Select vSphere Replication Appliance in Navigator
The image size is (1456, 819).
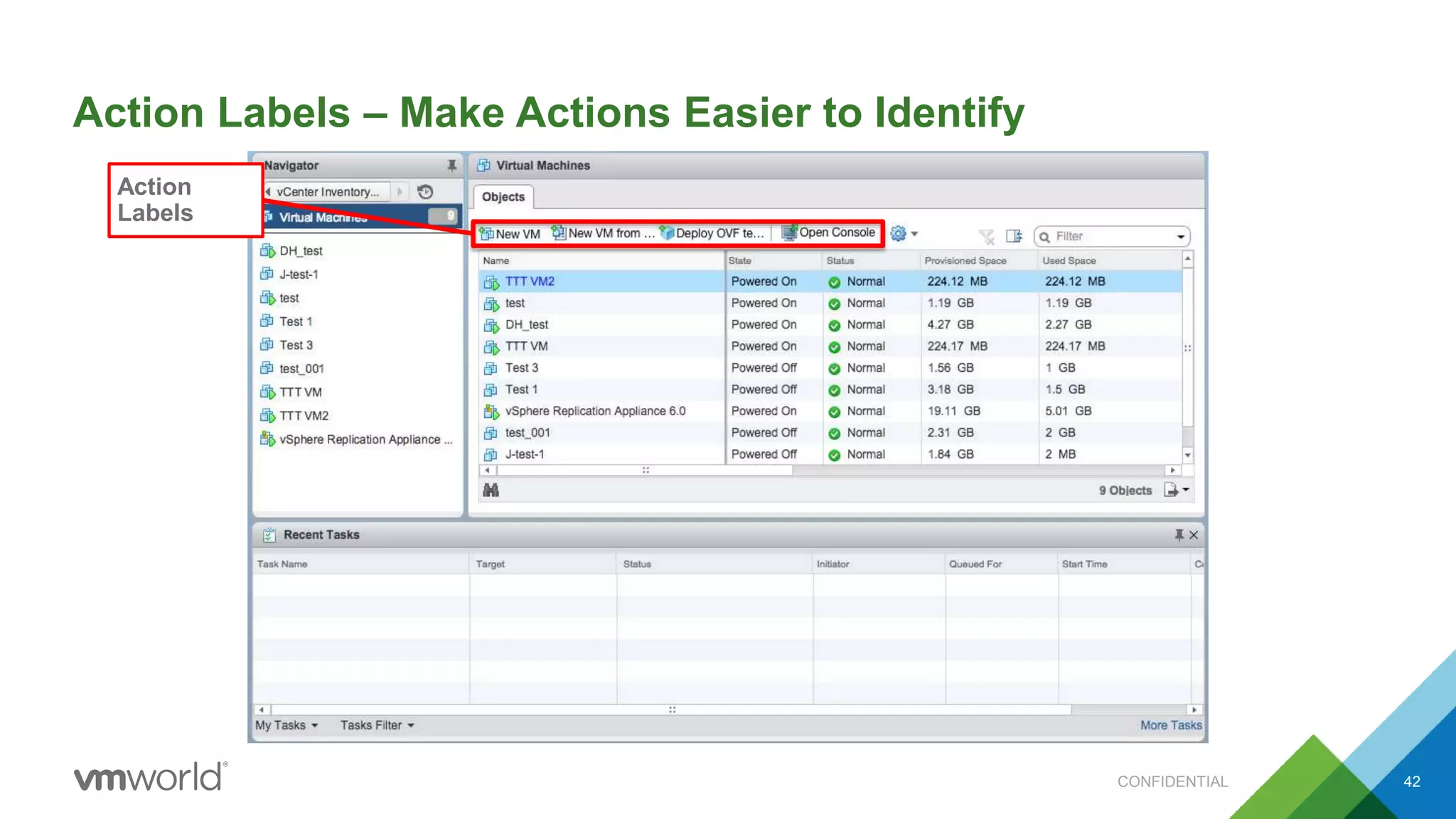point(365,439)
